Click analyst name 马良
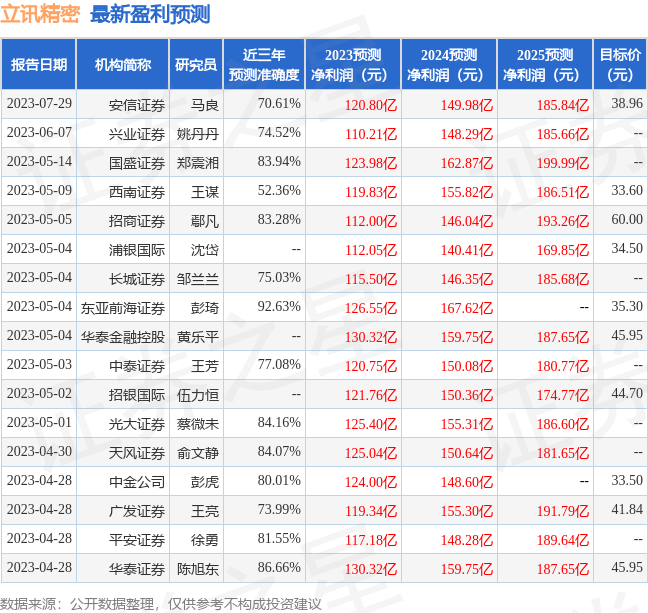648x613 pixels. pos(204,105)
